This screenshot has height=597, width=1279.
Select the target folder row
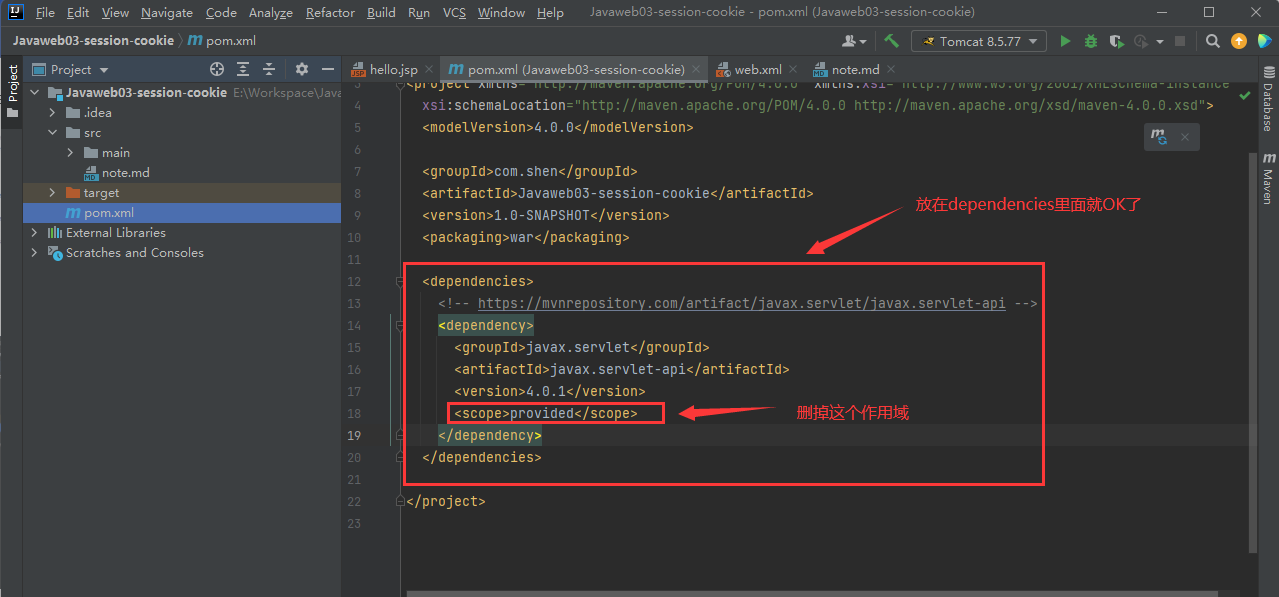182,192
